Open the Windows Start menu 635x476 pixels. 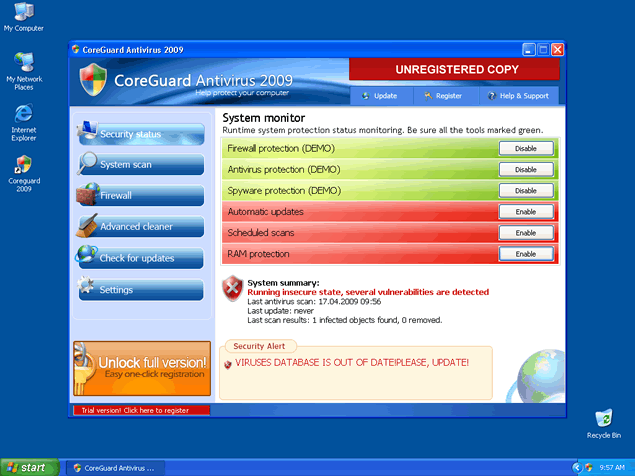27,467
